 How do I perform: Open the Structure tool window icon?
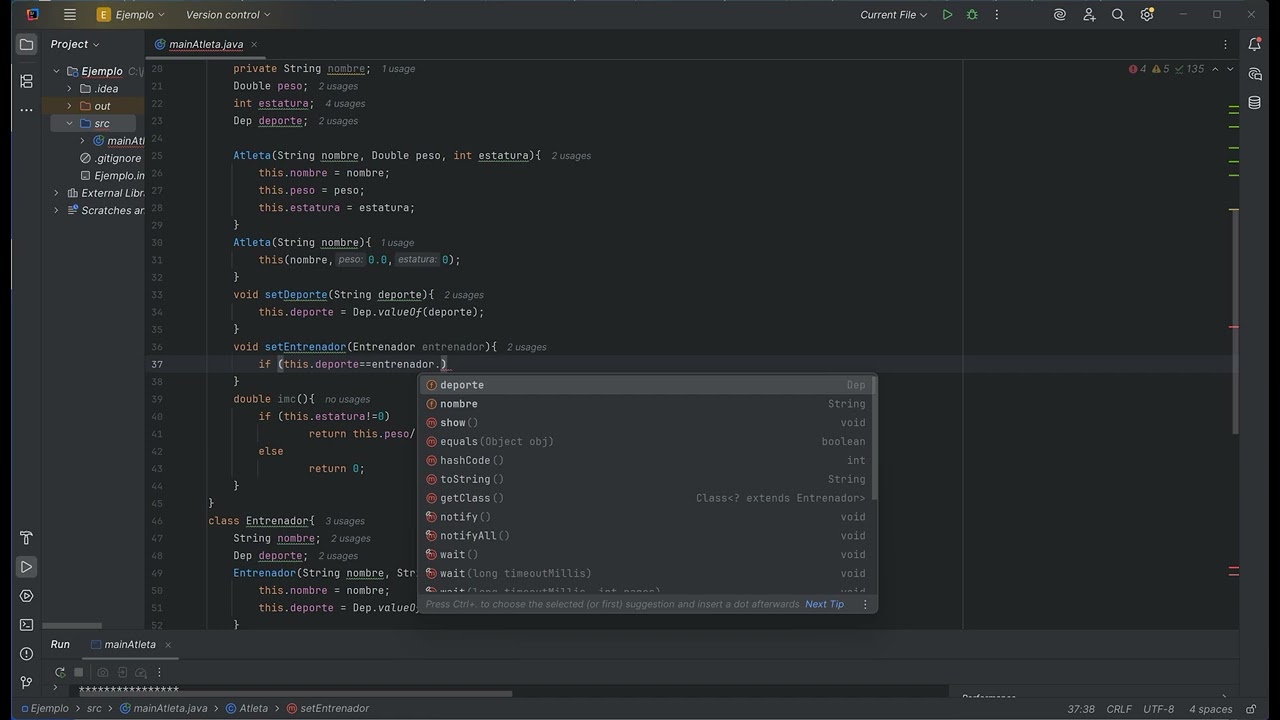click(26, 81)
